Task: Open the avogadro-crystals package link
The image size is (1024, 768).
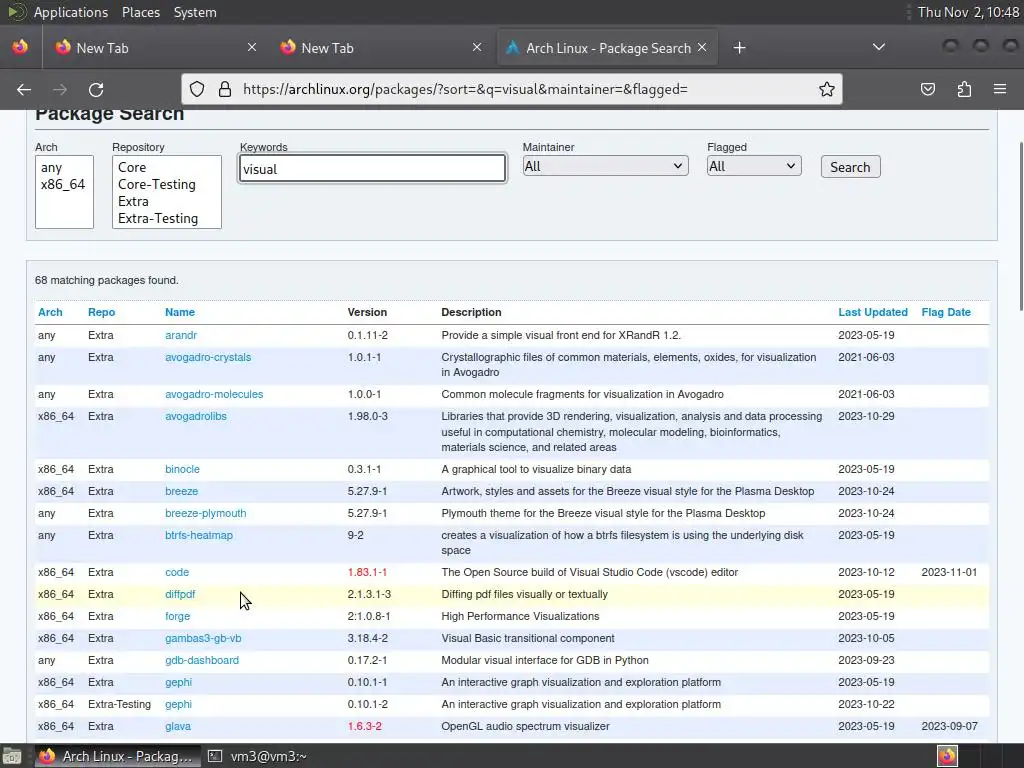Action: [x=208, y=357]
